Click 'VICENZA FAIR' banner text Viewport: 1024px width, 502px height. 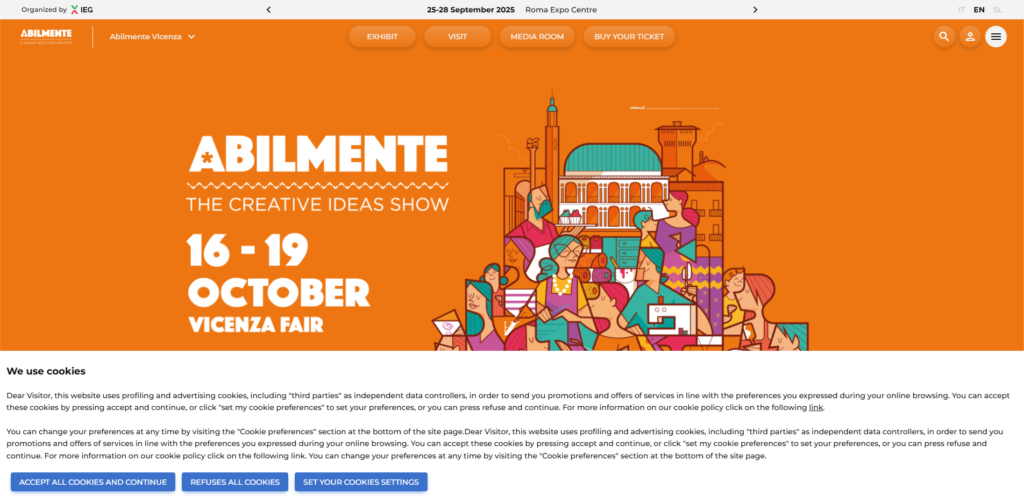tap(256, 324)
